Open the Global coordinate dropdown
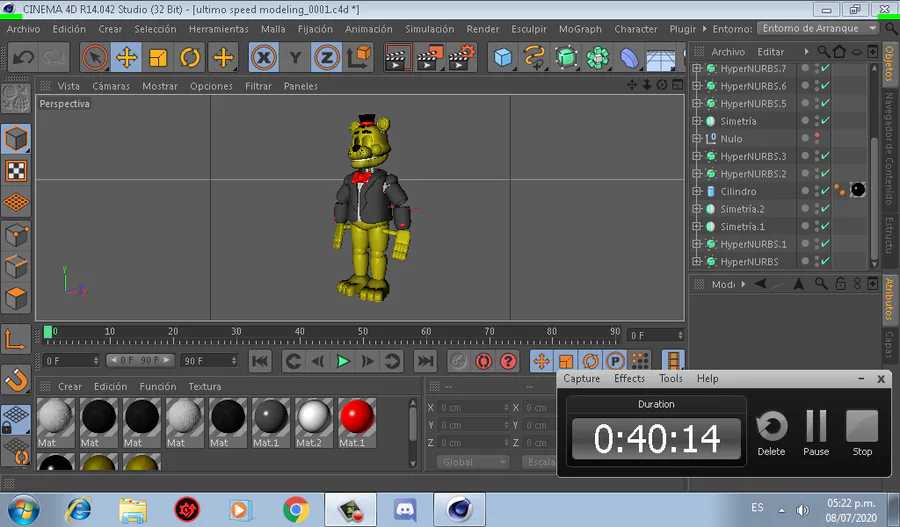900x527 pixels. pos(472,462)
